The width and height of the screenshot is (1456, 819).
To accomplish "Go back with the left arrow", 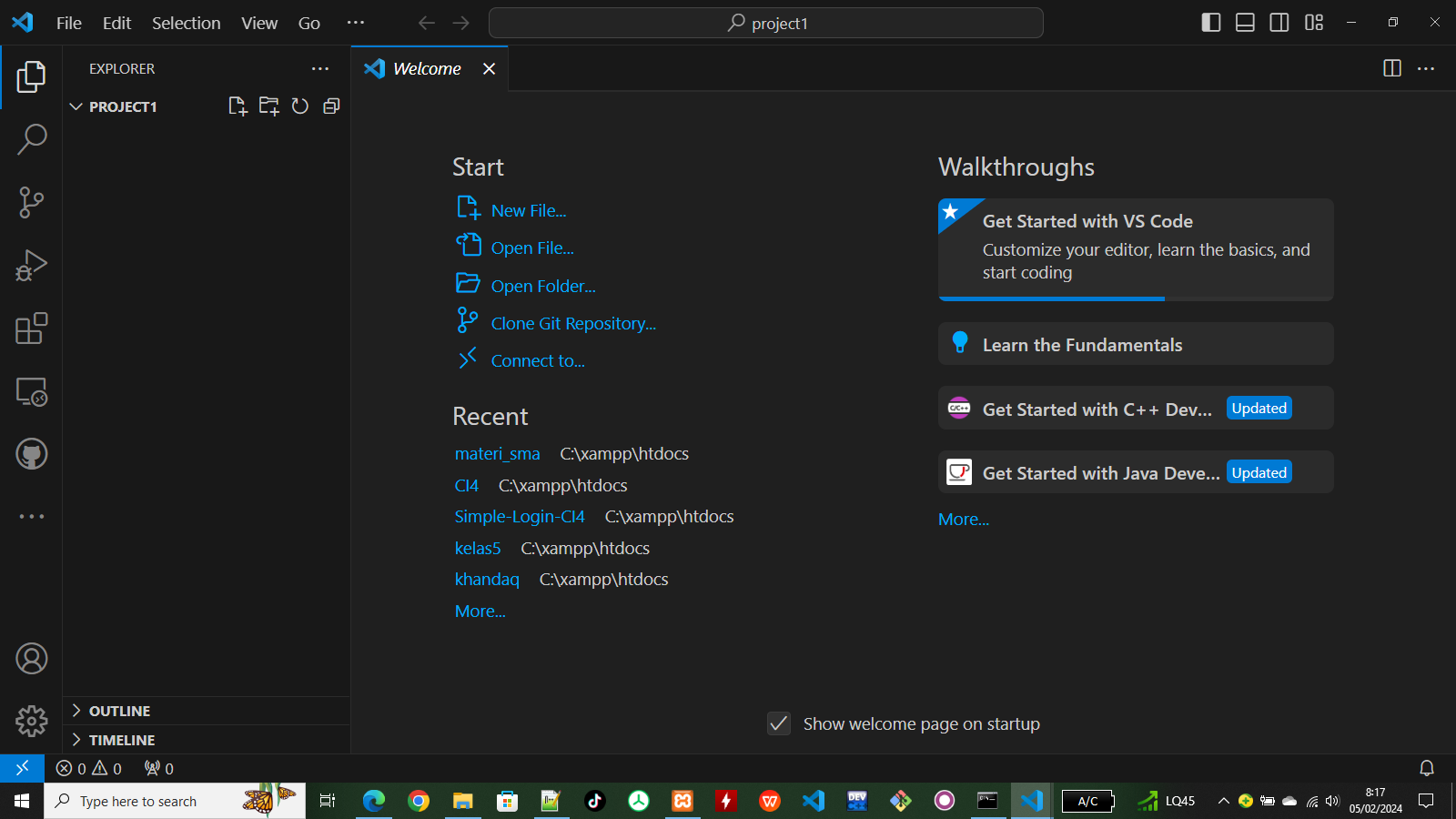I will [x=427, y=23].
